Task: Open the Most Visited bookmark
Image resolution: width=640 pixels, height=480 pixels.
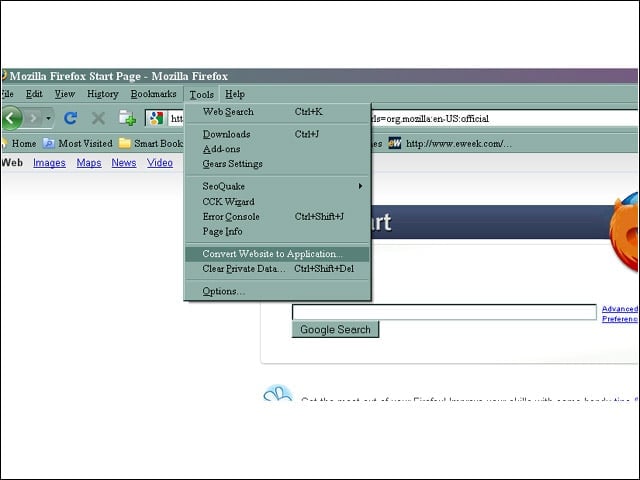Action: click(78, 143)
